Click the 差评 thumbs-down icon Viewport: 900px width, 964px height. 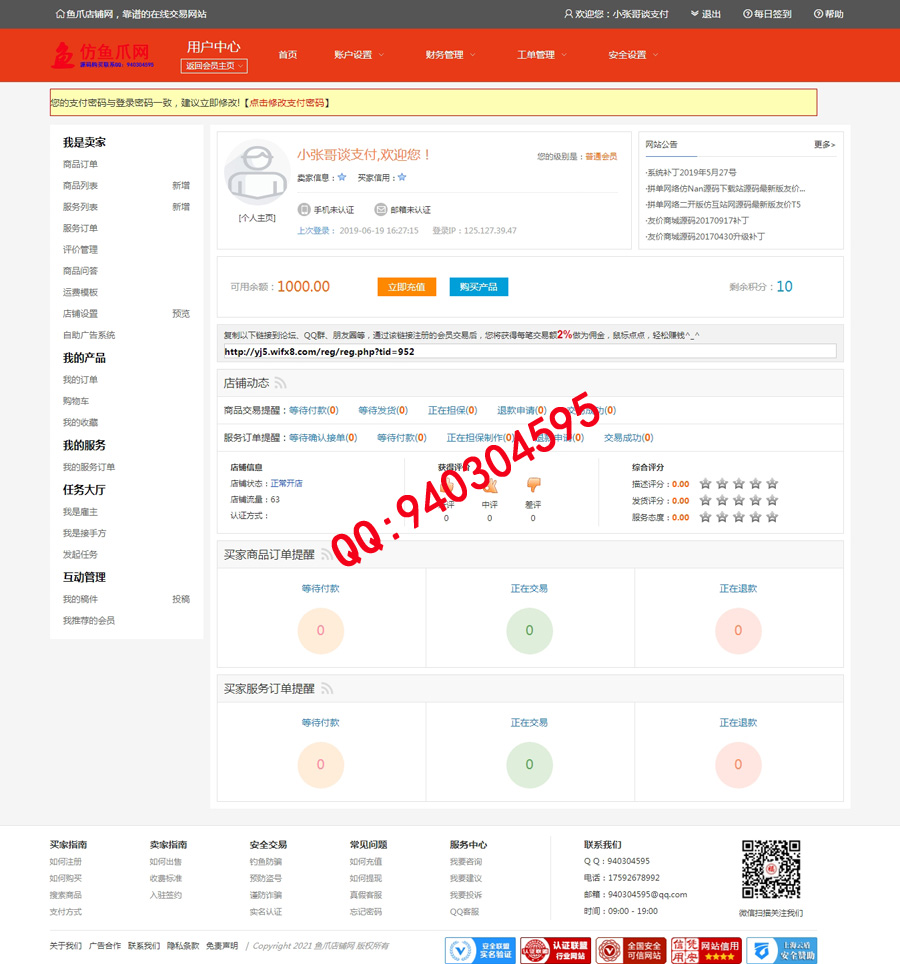(x=533, y=485)
